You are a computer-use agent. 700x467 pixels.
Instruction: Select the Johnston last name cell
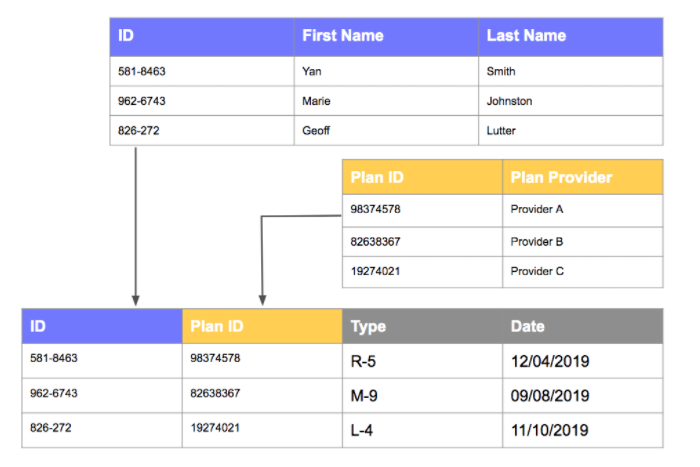point(509,101)
